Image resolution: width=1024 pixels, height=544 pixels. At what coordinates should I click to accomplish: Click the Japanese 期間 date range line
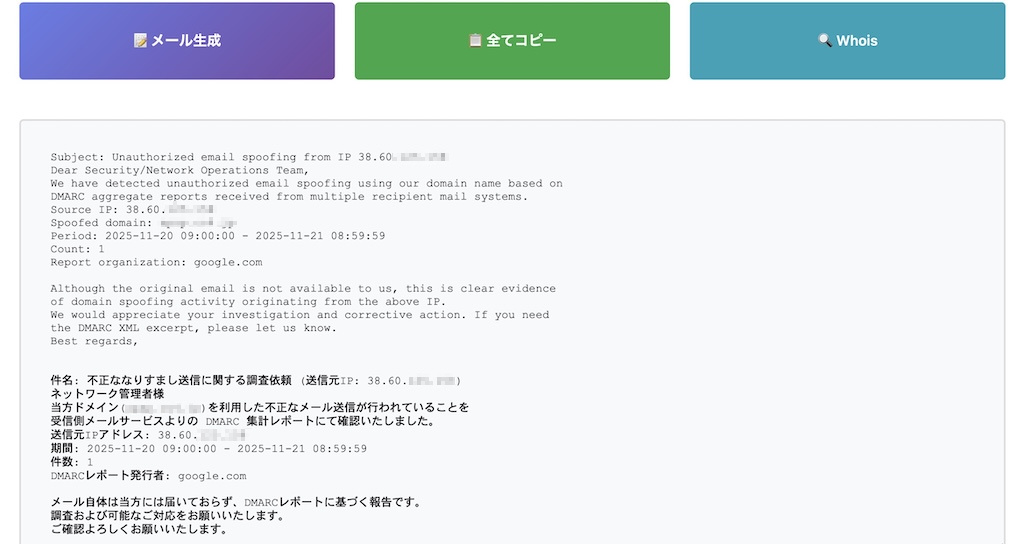[x=208, y=449]
